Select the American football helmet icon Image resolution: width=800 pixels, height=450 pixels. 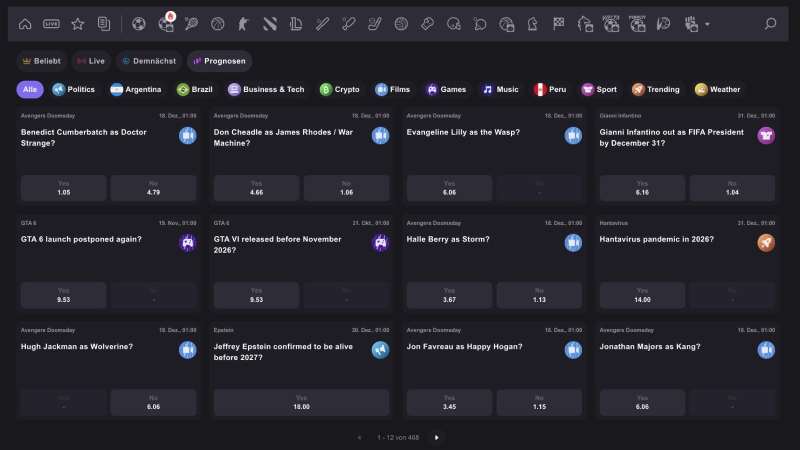[454, 24]
